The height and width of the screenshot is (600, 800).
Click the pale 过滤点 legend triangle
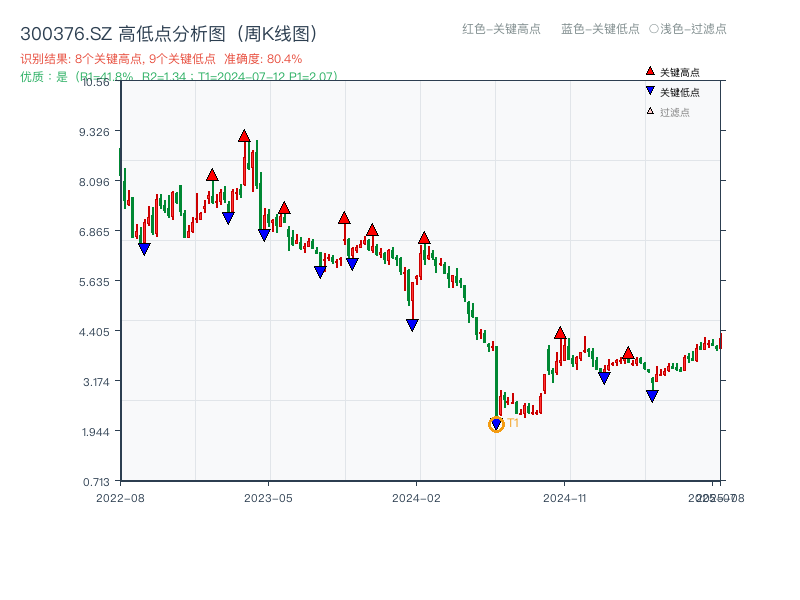coord(650,111)
